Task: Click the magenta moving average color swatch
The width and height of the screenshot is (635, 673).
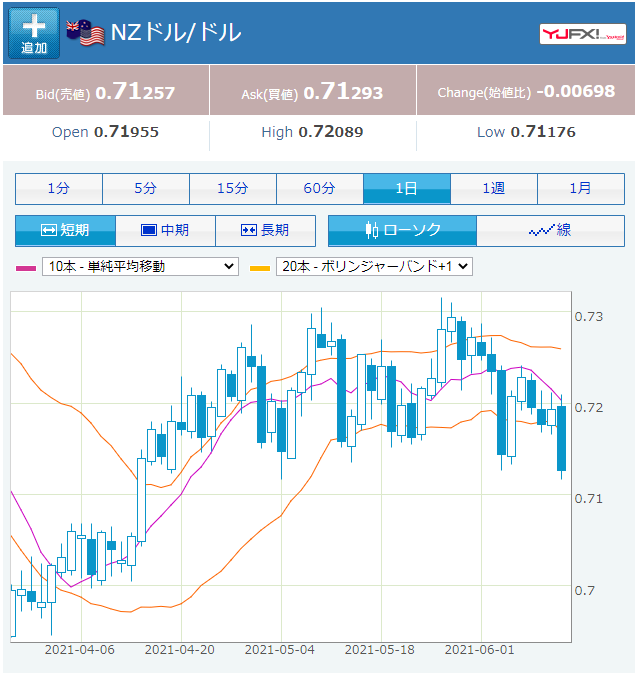Action: (x=26, y=268)
